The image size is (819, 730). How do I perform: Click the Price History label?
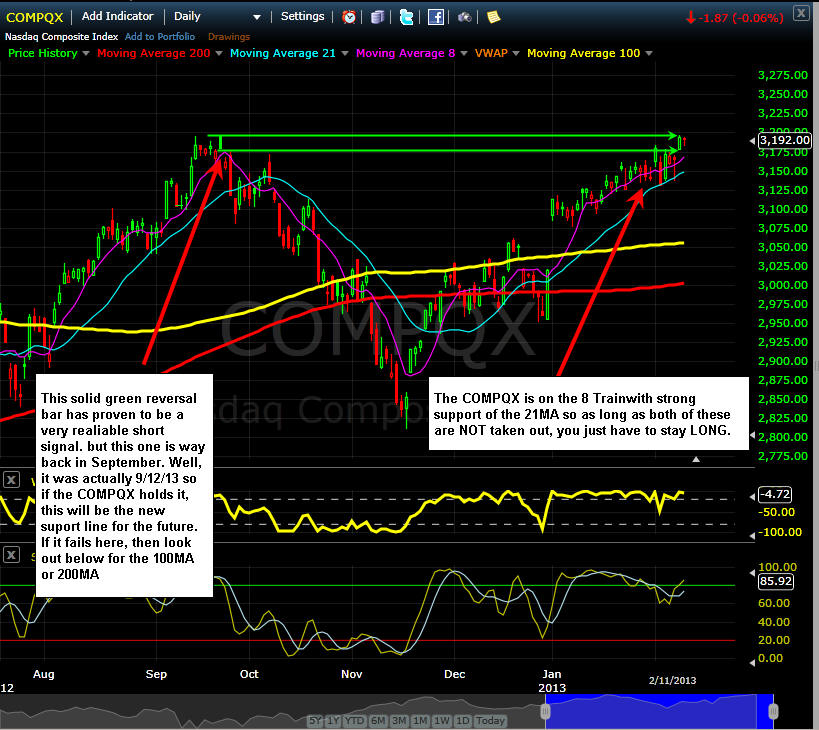pos(43,53)
